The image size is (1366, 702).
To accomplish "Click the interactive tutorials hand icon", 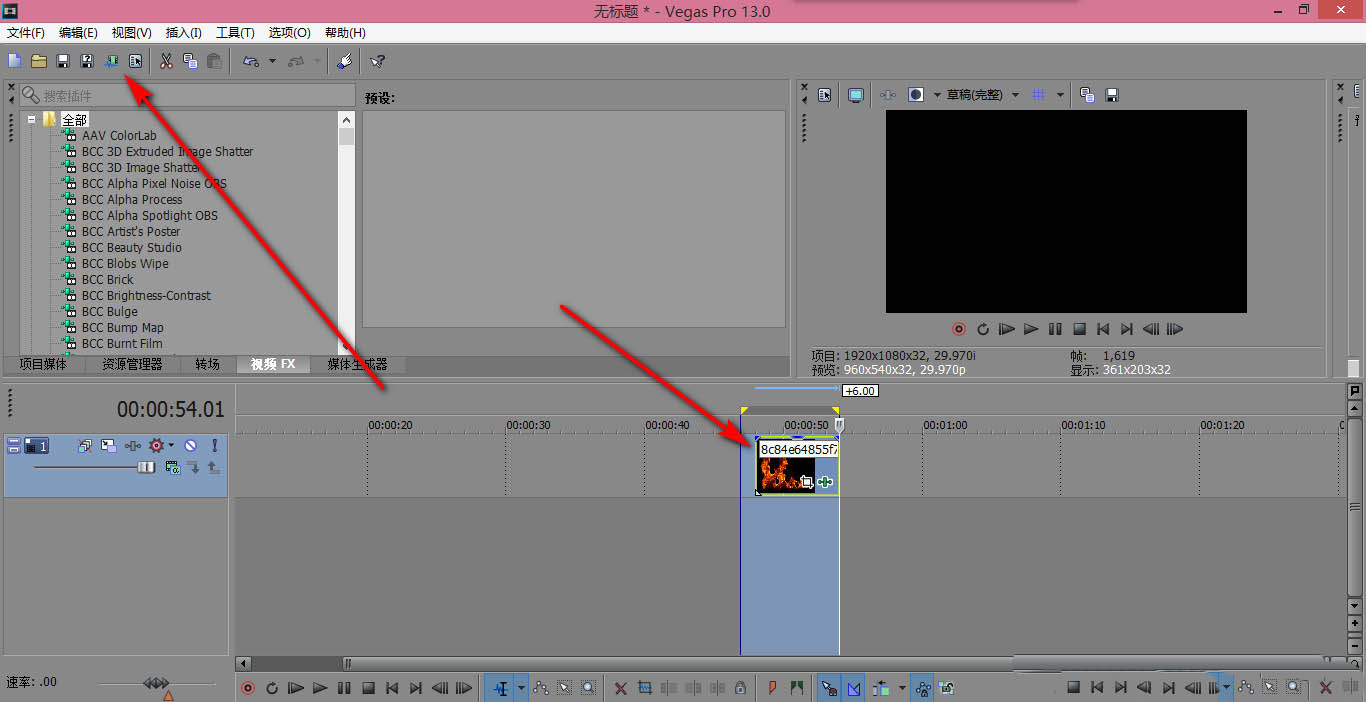I will (x=345, y=62).
